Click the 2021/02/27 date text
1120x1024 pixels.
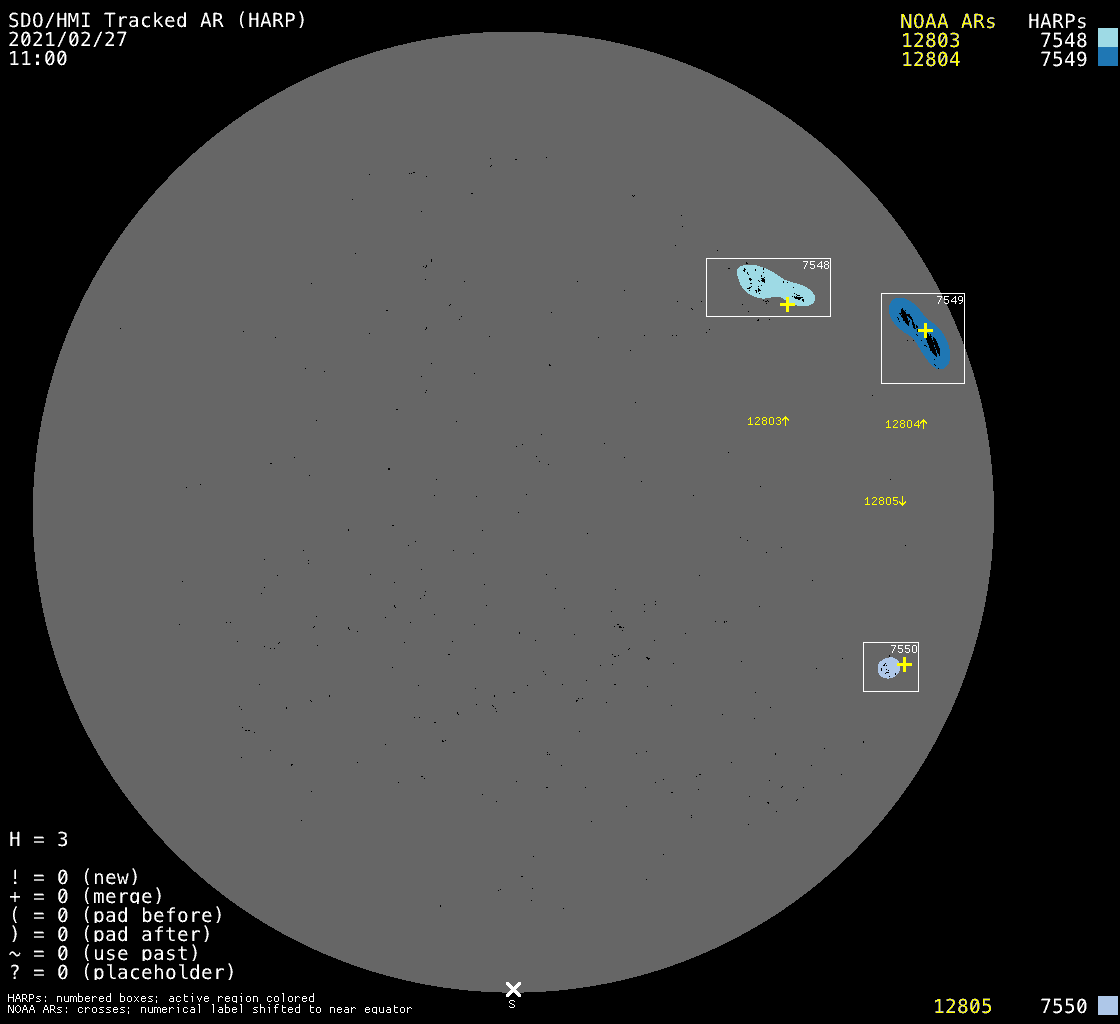tap(67, 39)
